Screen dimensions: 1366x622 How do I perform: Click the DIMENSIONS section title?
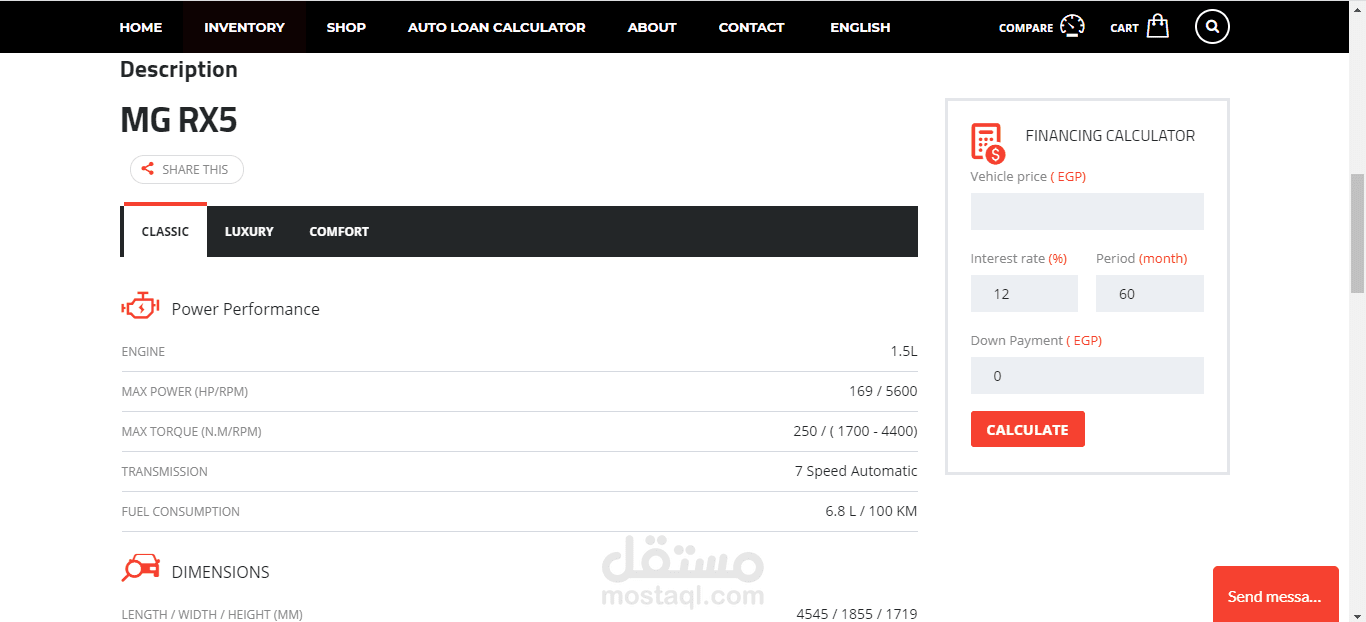click(x=221, y=572)
